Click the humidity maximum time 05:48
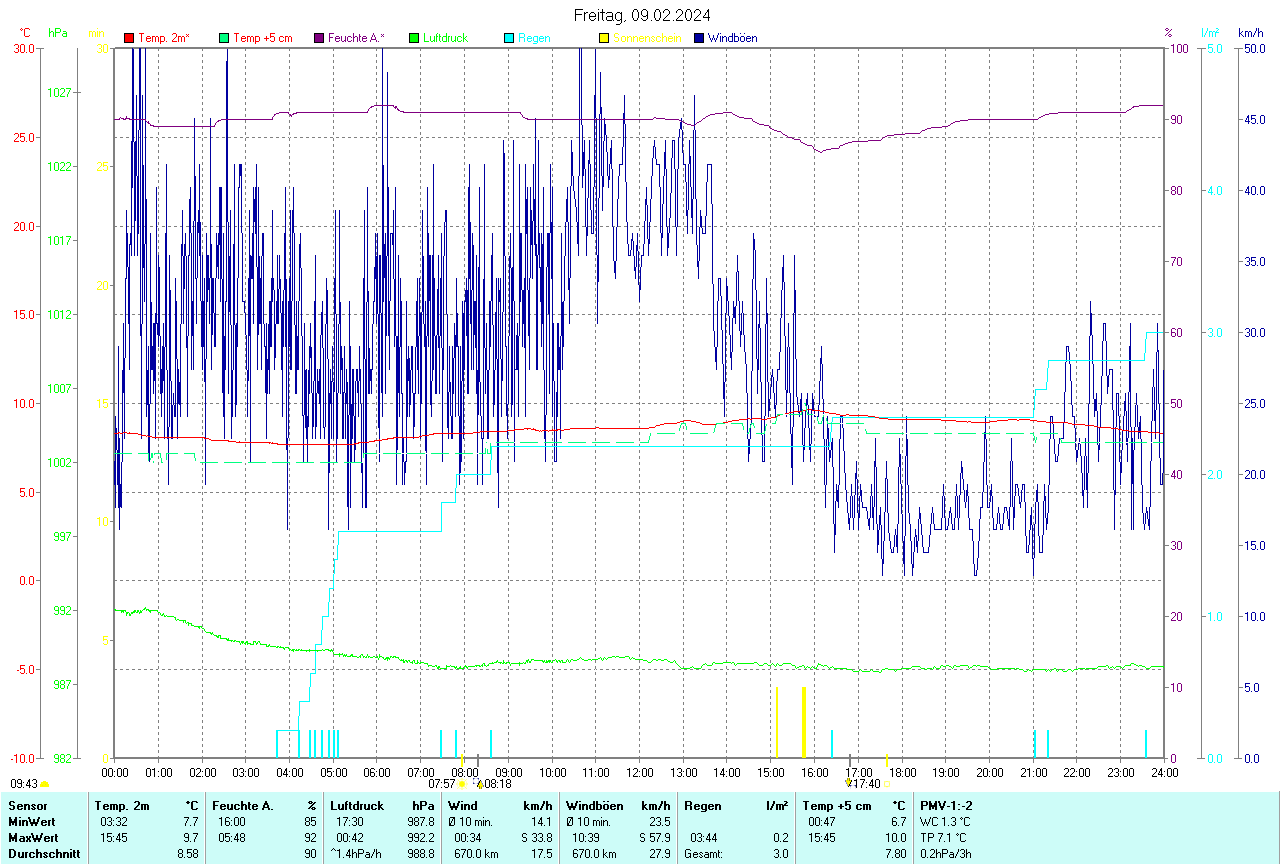This screenshot has height=864, width=1280. pos(231,838)
